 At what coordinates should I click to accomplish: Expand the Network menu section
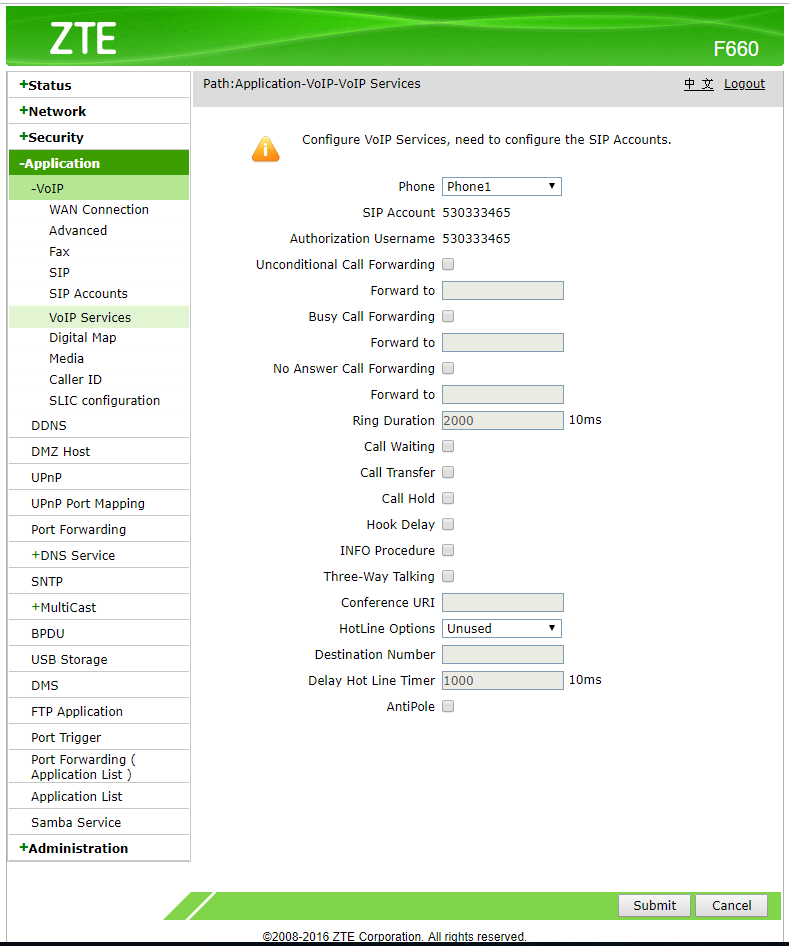[x=52, y=111]
